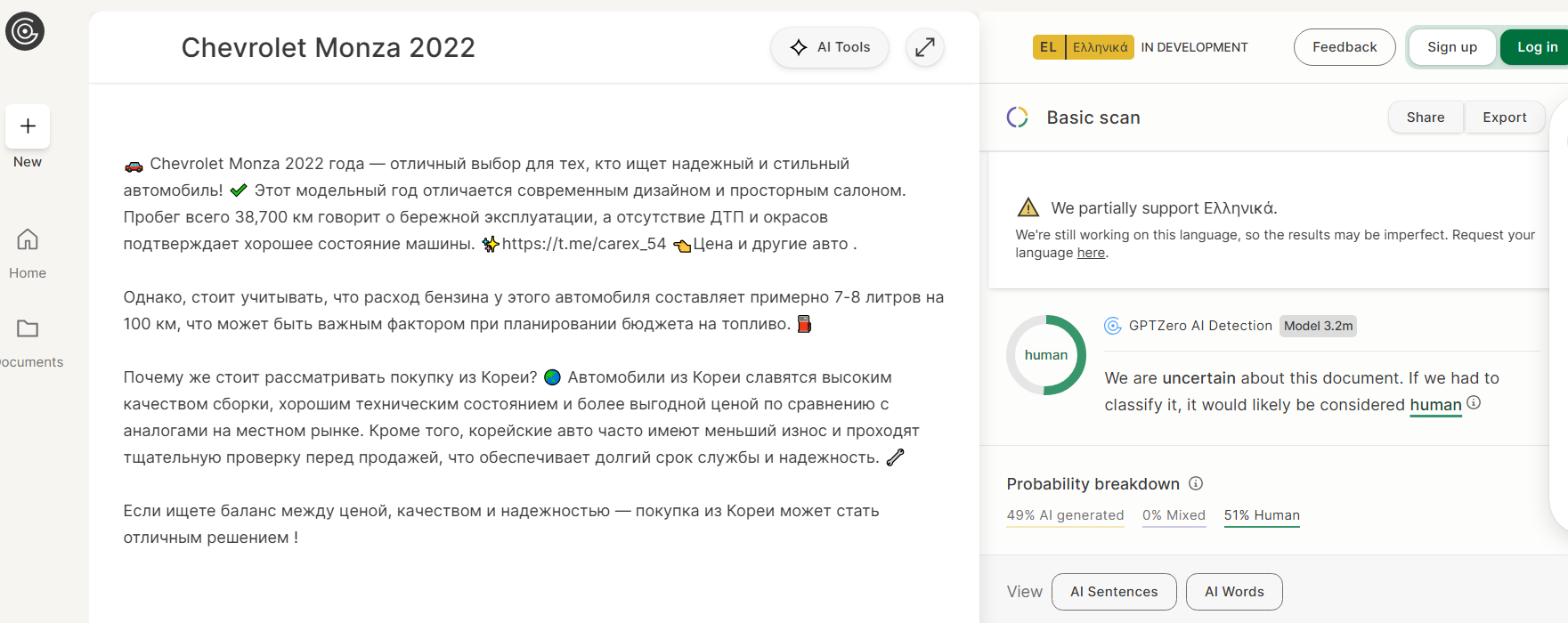Open the Documents folder icon
Image resolution: width=1568 pixels, height=623 pixels.
click(x=28, y=328)
